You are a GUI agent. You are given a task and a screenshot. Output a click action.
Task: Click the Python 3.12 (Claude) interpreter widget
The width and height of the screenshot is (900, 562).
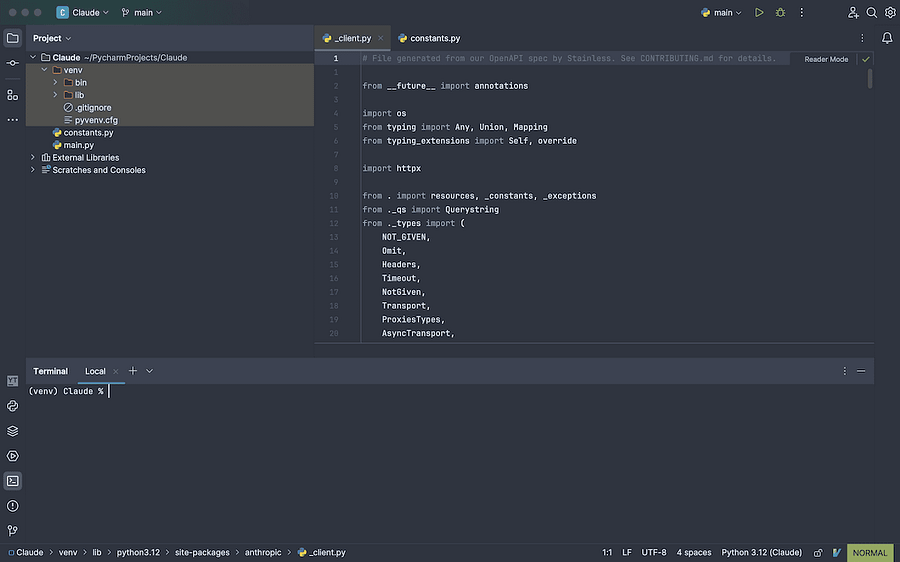tap(761, 552)
